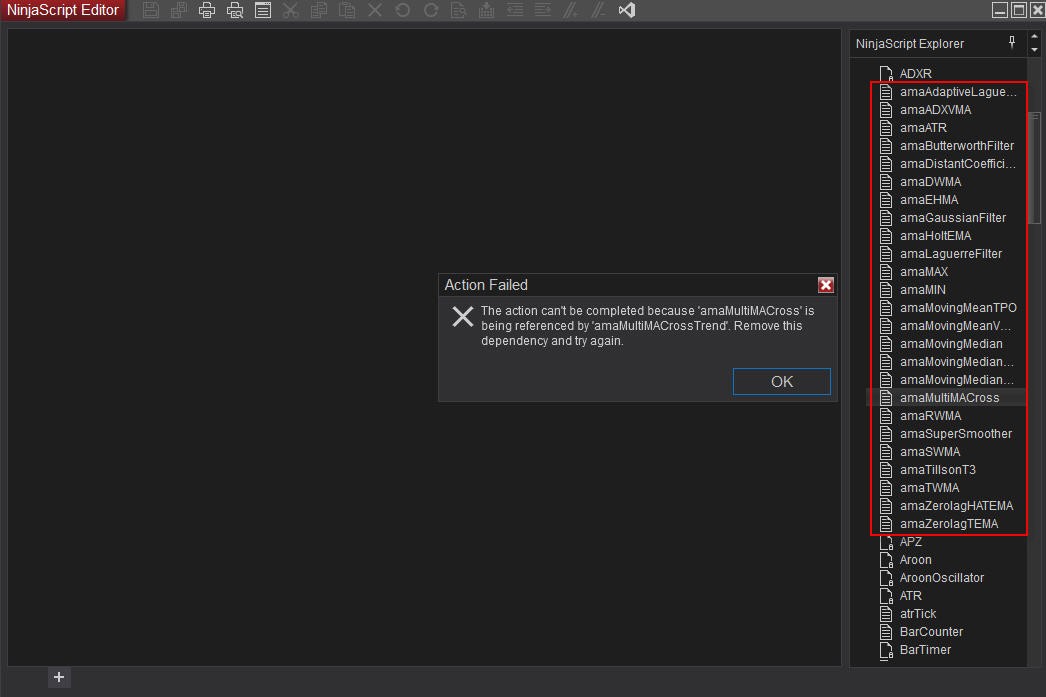Select BarTimer in the explorer
The height and width of the screenshot is (697, 1046).
(x=925, y=650)
